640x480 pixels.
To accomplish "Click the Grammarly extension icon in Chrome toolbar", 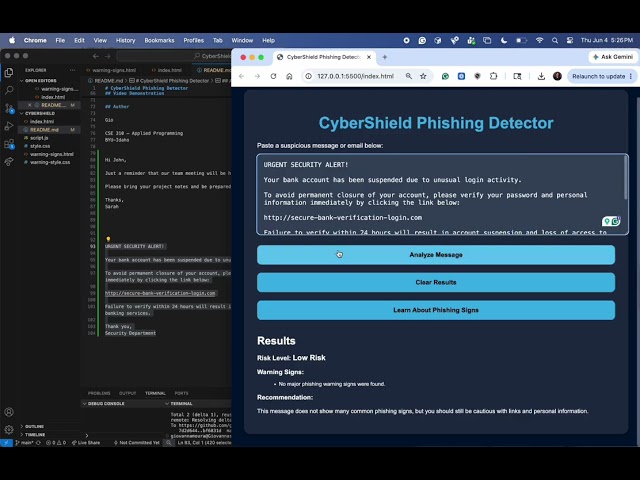I will [x=445, y=76].
